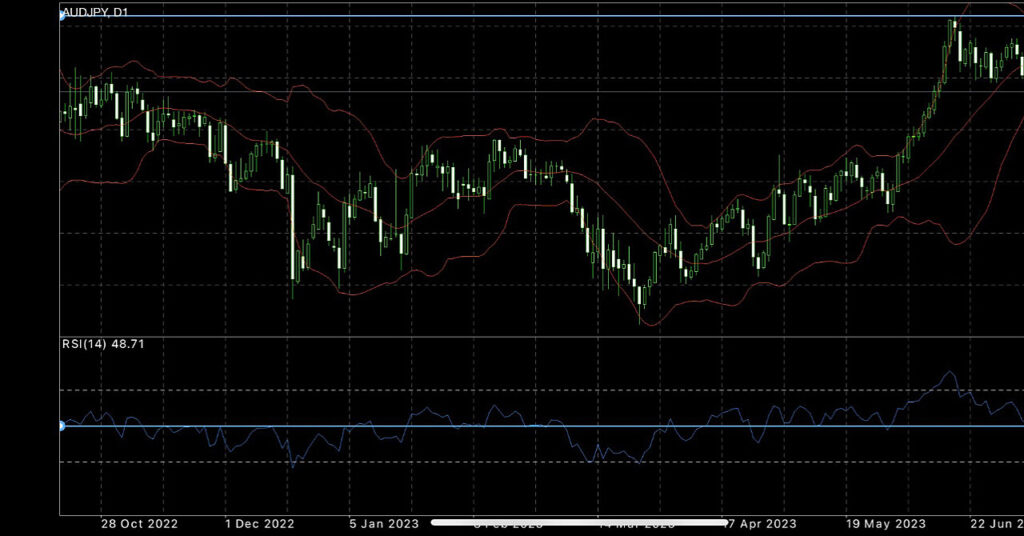Image resolution: width=1024 pixels, height=536 pixels.
Task: Click the white home indicator bar at bottom
Action: tap(578, 522)
